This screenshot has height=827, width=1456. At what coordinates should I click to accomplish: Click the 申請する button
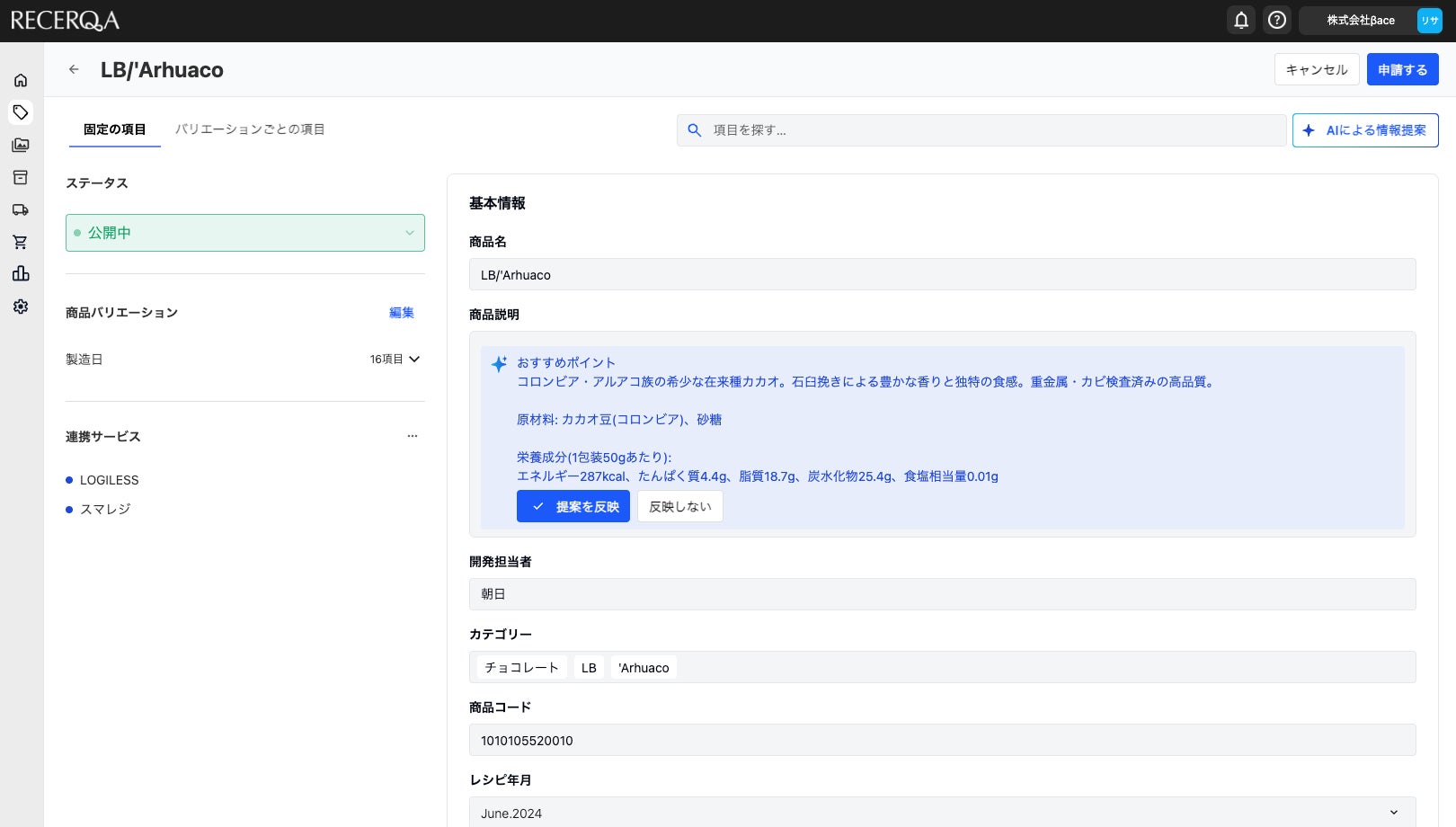(1402, 69)
